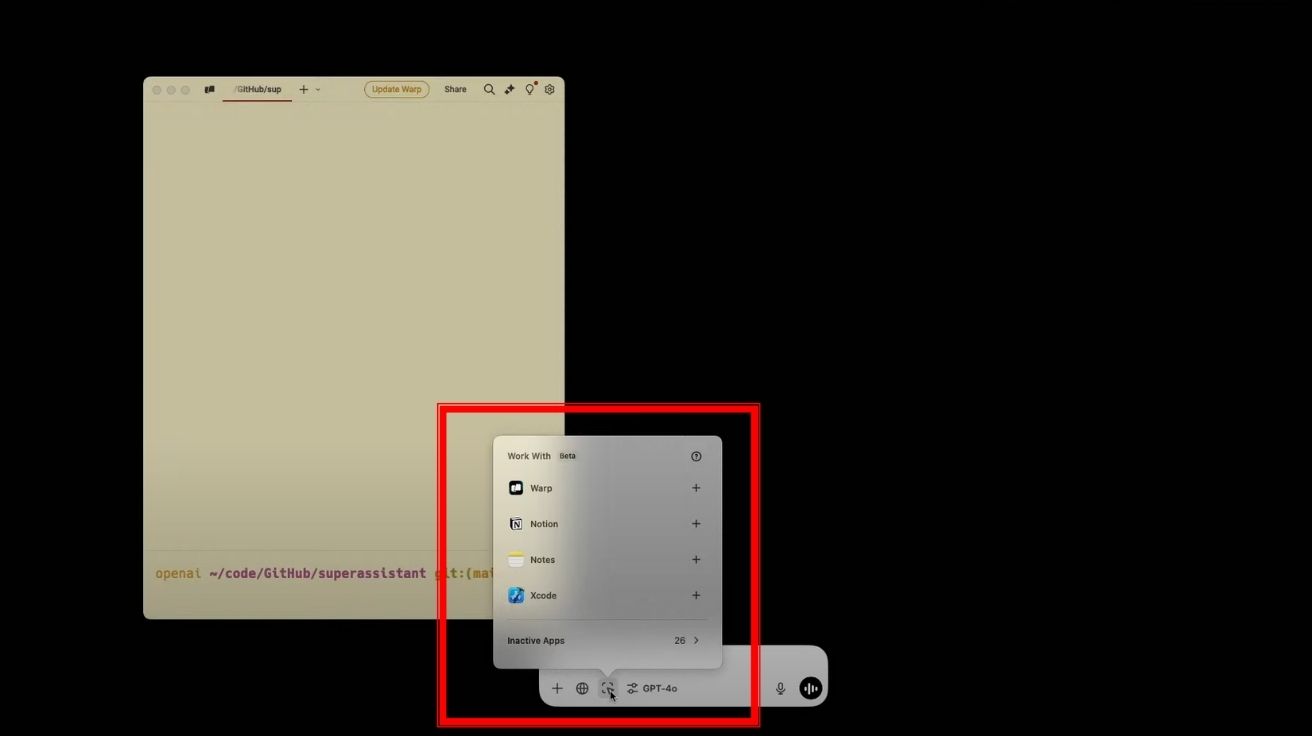This screenshot has height=736, width=1312.
Task: Click the 'Work With' heading text
Action: pyautogui.click(x=529, y=456)
